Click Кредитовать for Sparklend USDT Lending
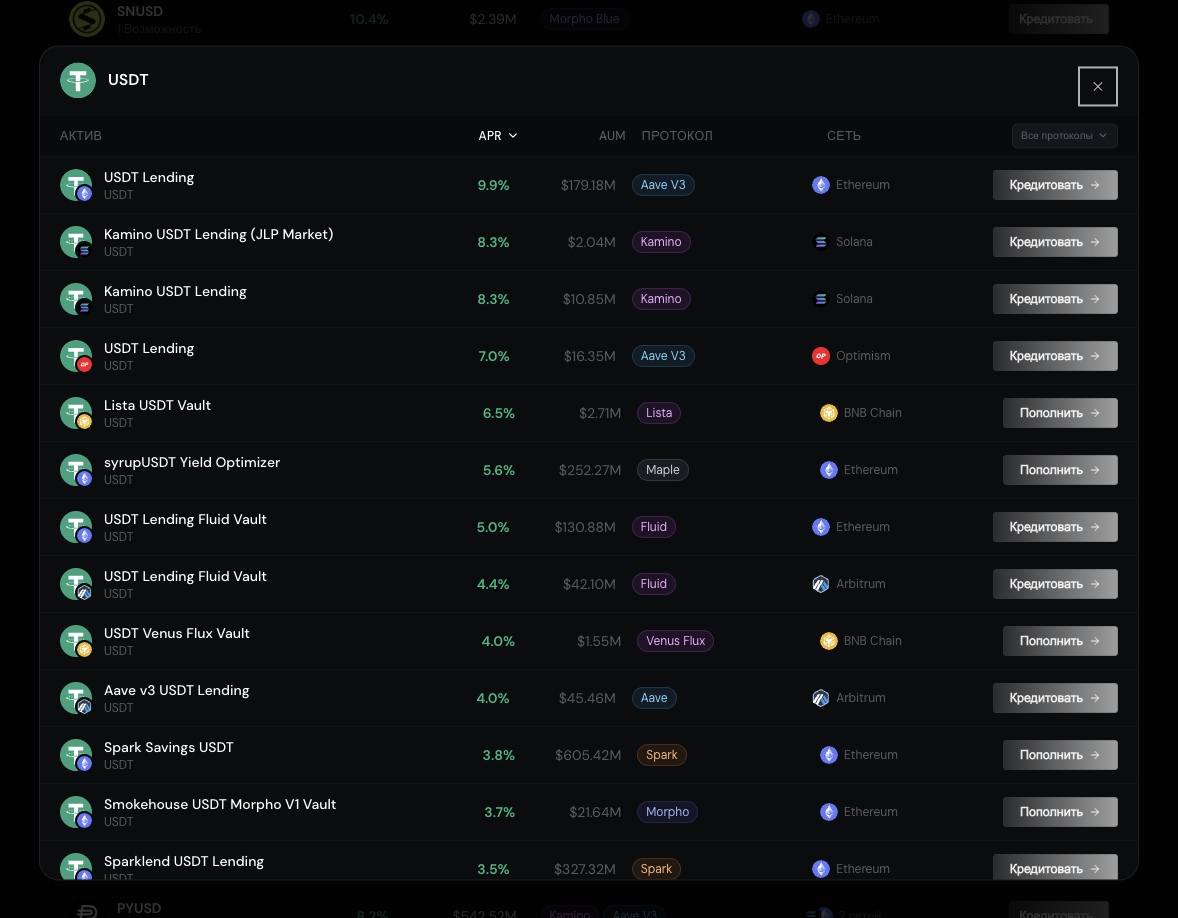The width and height of the screenshot is (1178, 918). (1055, 868)
